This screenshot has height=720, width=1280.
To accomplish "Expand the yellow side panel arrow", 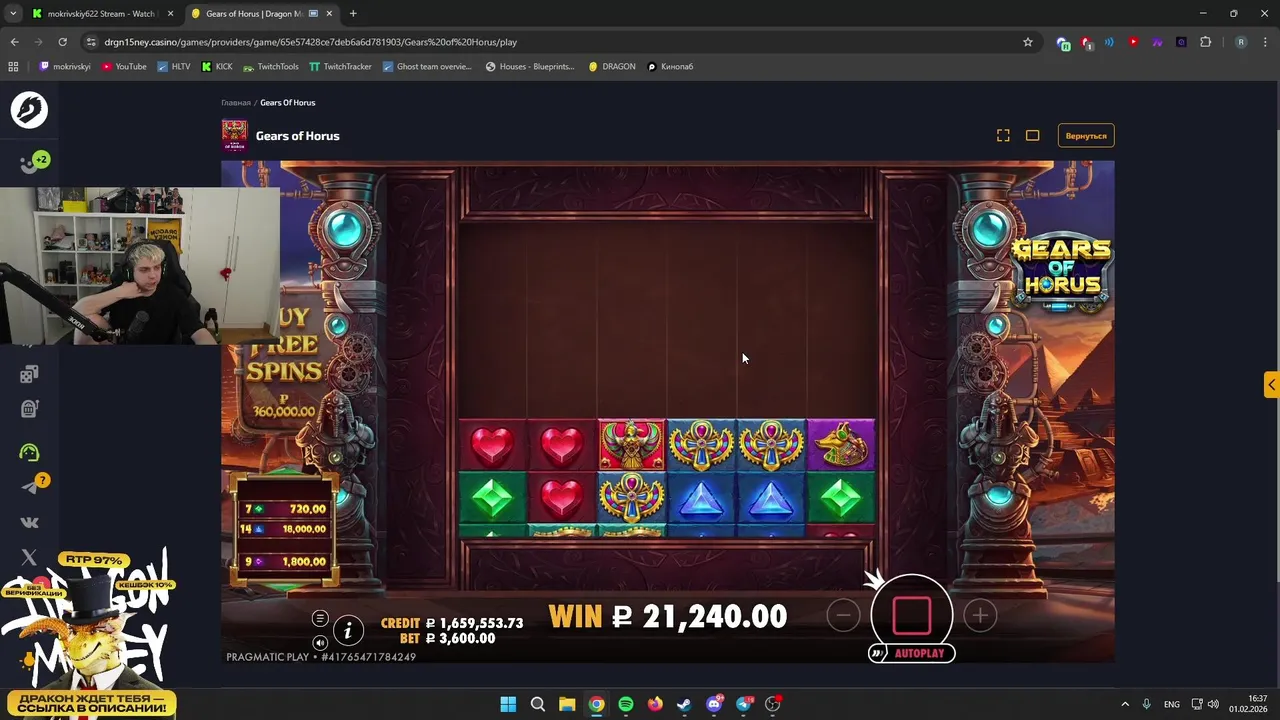I will click(1271, 384).
